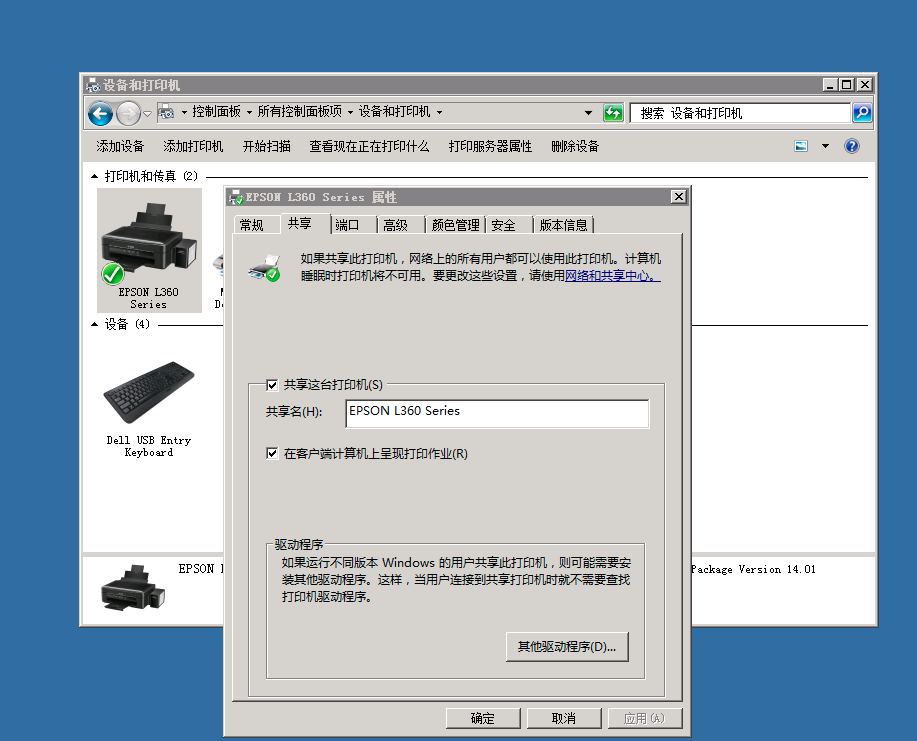Click the shared printer icon in the dialog
Image resolution: width=917 pixels, height=741 pixels.
(x=265, y=266)
